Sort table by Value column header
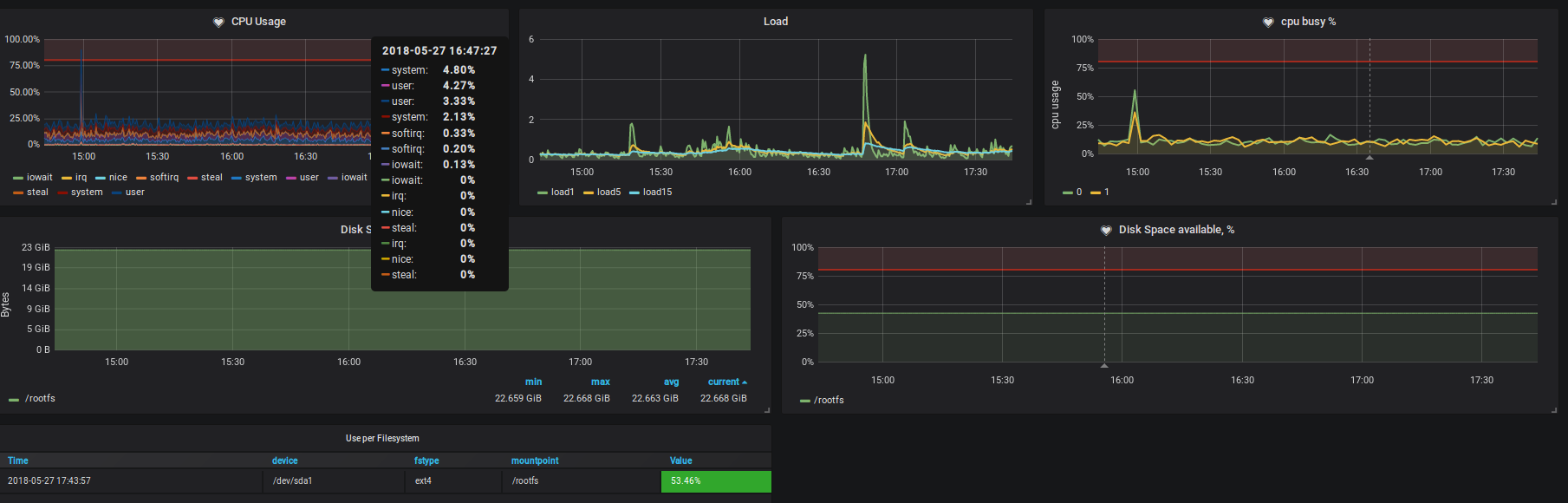Screen dimensions: 1568x503 click(681, 461)
